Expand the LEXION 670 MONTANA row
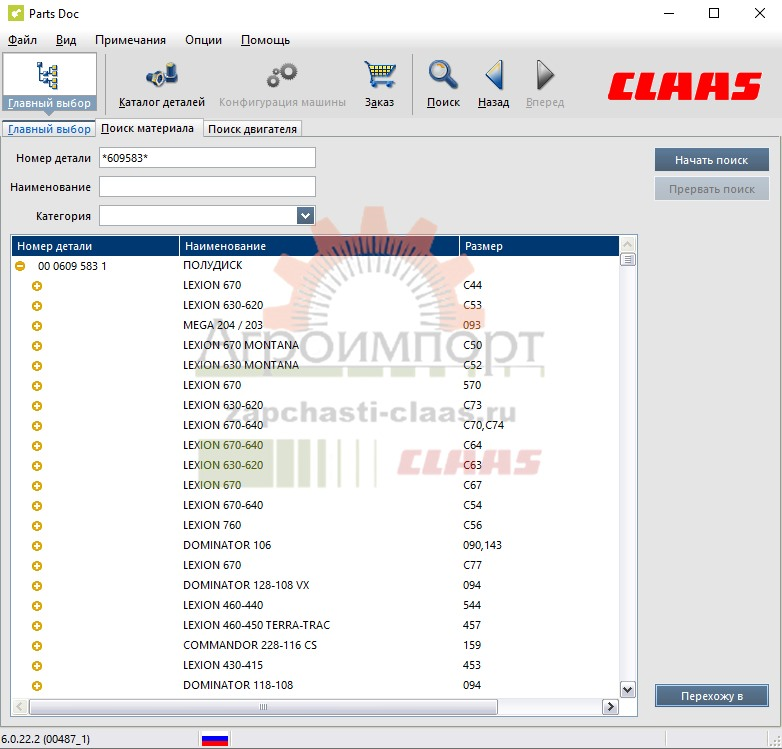The height and width of the screenshot is (749, 782). click(37, 346)
